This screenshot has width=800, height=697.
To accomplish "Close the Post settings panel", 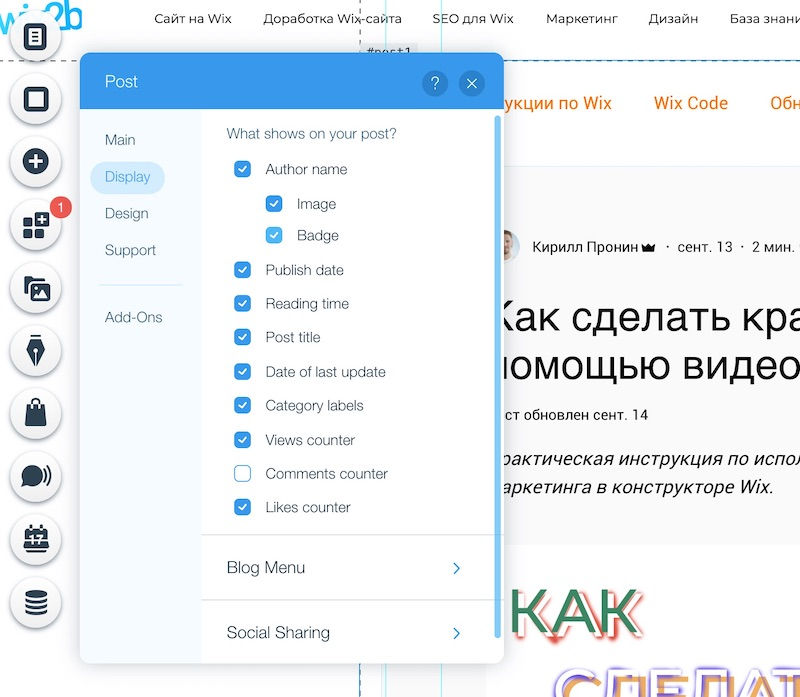I will point(471,83).
